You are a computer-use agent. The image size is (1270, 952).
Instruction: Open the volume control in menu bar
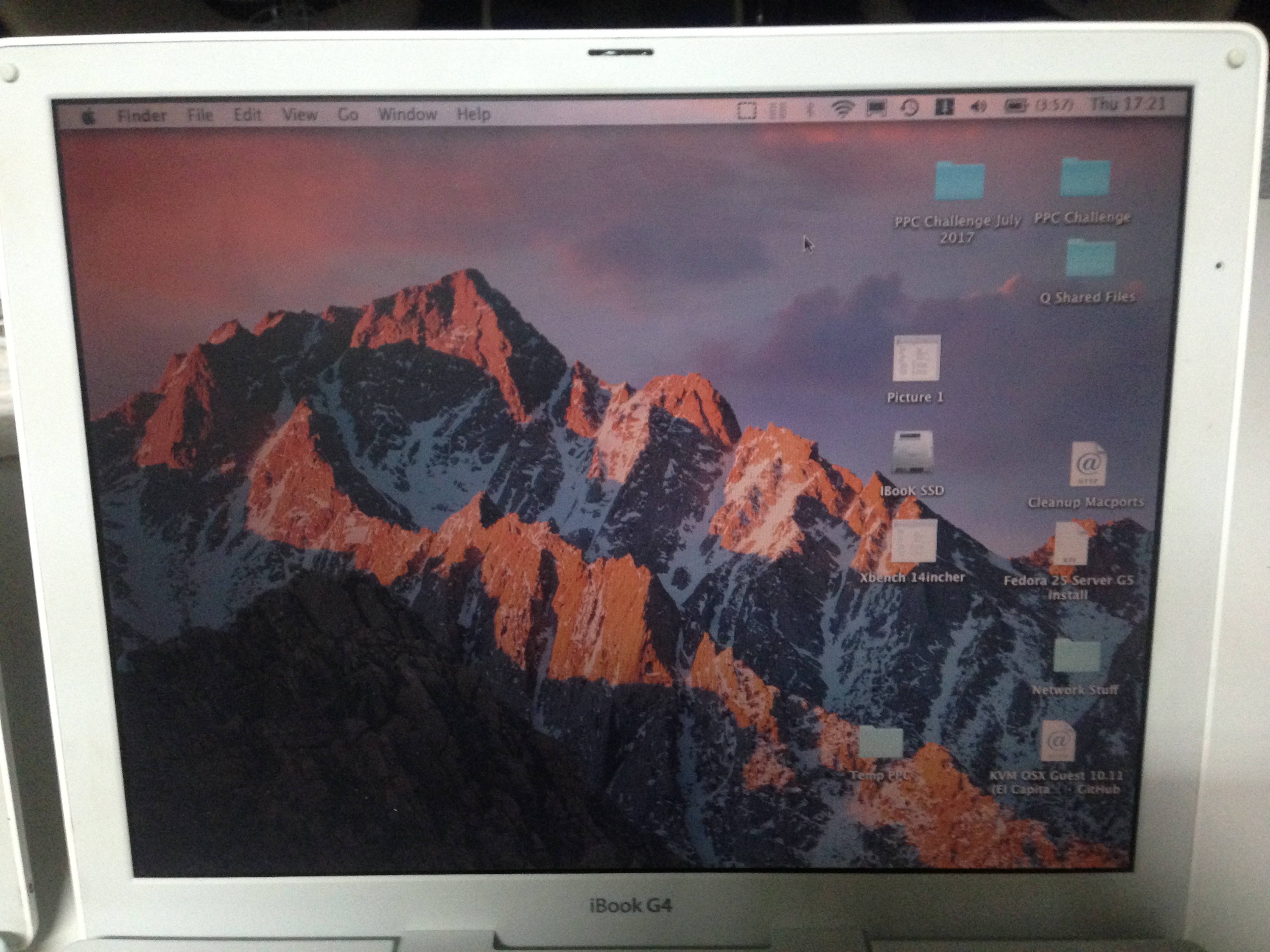(978, 106)
